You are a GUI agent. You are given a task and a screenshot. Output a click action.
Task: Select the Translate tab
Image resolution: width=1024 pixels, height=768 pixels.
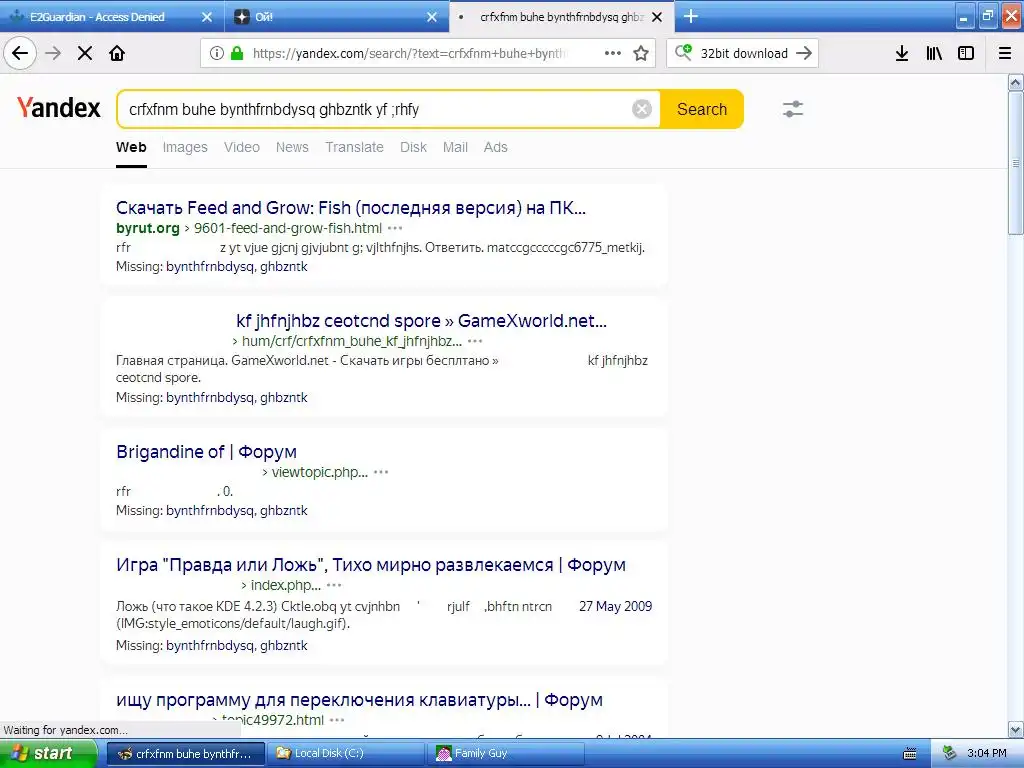pyautogui.click(x=355, y=148)
